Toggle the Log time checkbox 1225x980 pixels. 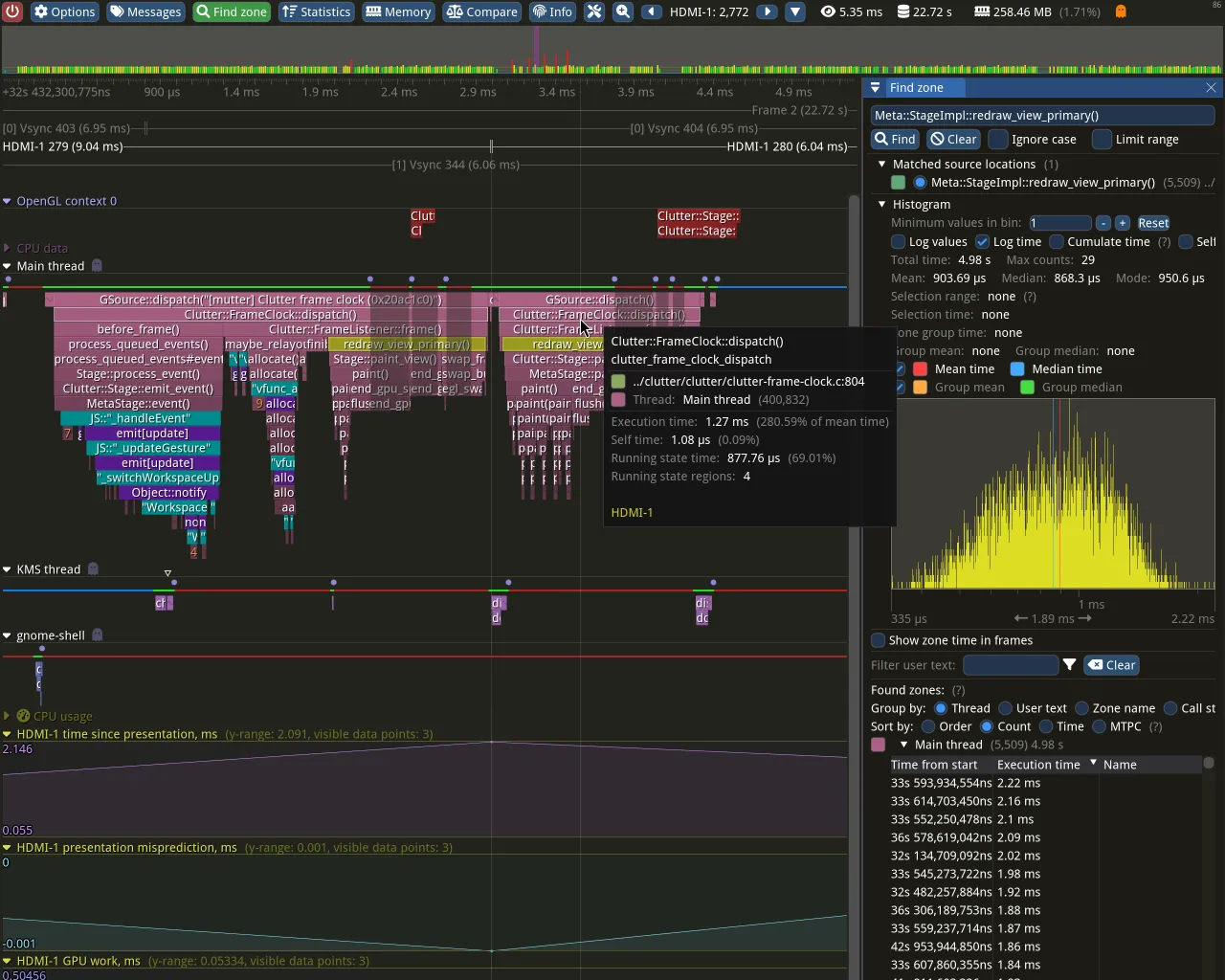click(982, 242)
